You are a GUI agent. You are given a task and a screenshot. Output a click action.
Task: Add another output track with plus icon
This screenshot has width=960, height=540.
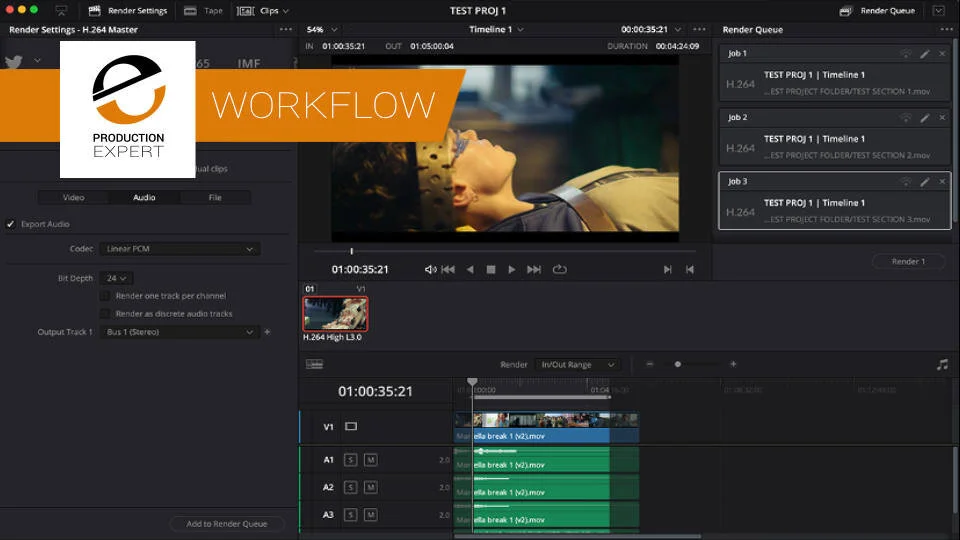[x=267, y=332]
